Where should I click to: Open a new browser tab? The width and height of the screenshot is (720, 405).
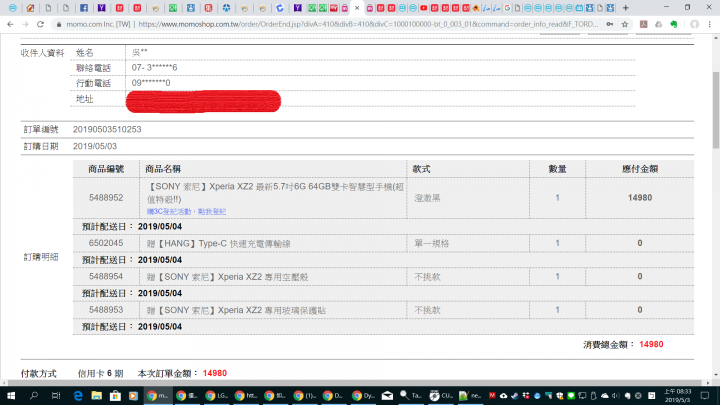tap(625, 8)
